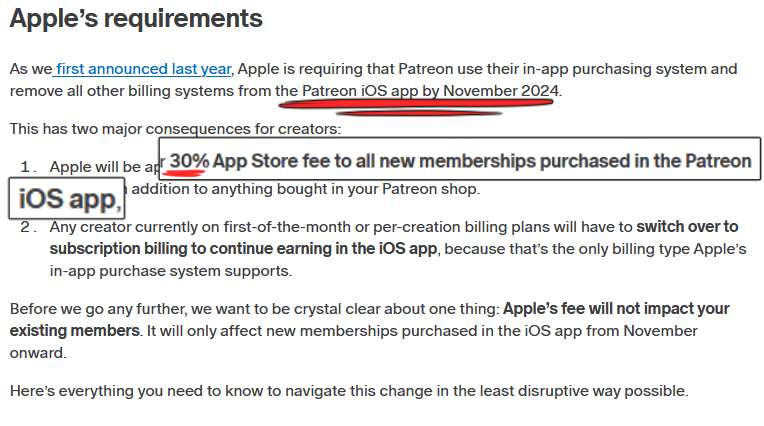Click the red-underlined "30%" figure

(x=189, y=161)
